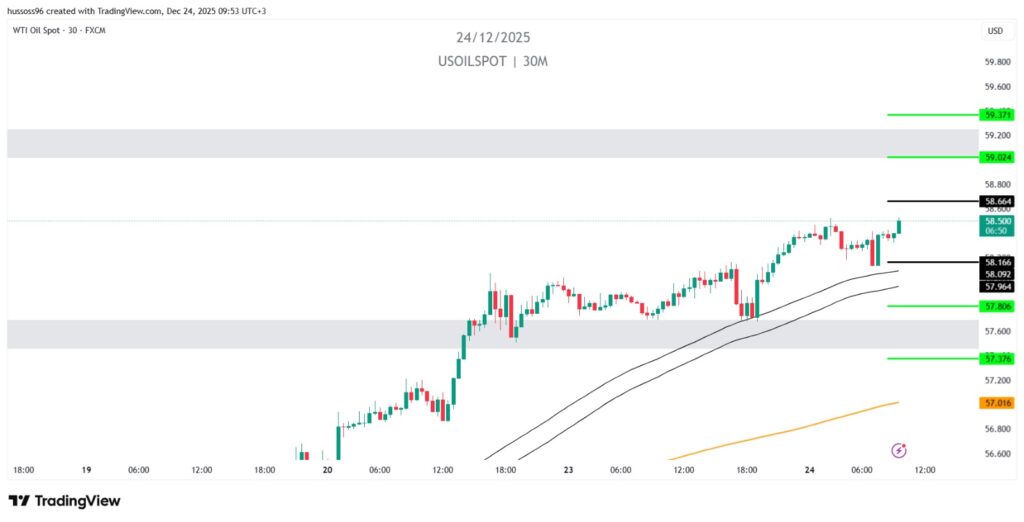Click the WTI Oil Spot symbol label
This screenshot has height=522, width=1024.
(56, 30)
